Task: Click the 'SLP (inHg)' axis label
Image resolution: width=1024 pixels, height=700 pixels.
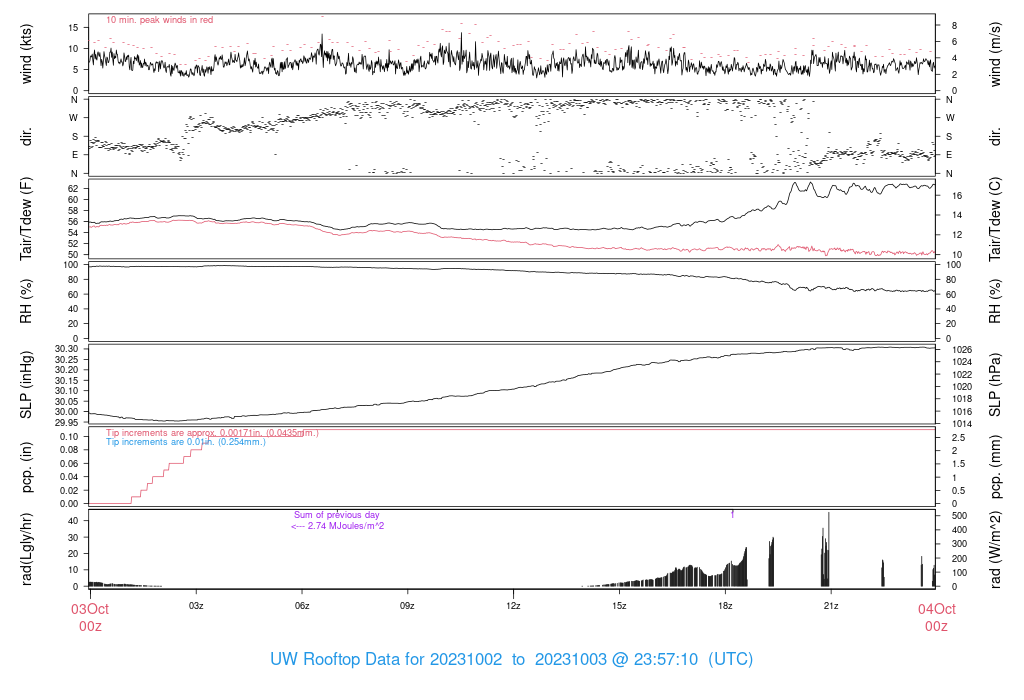Action: coord(26,385)
